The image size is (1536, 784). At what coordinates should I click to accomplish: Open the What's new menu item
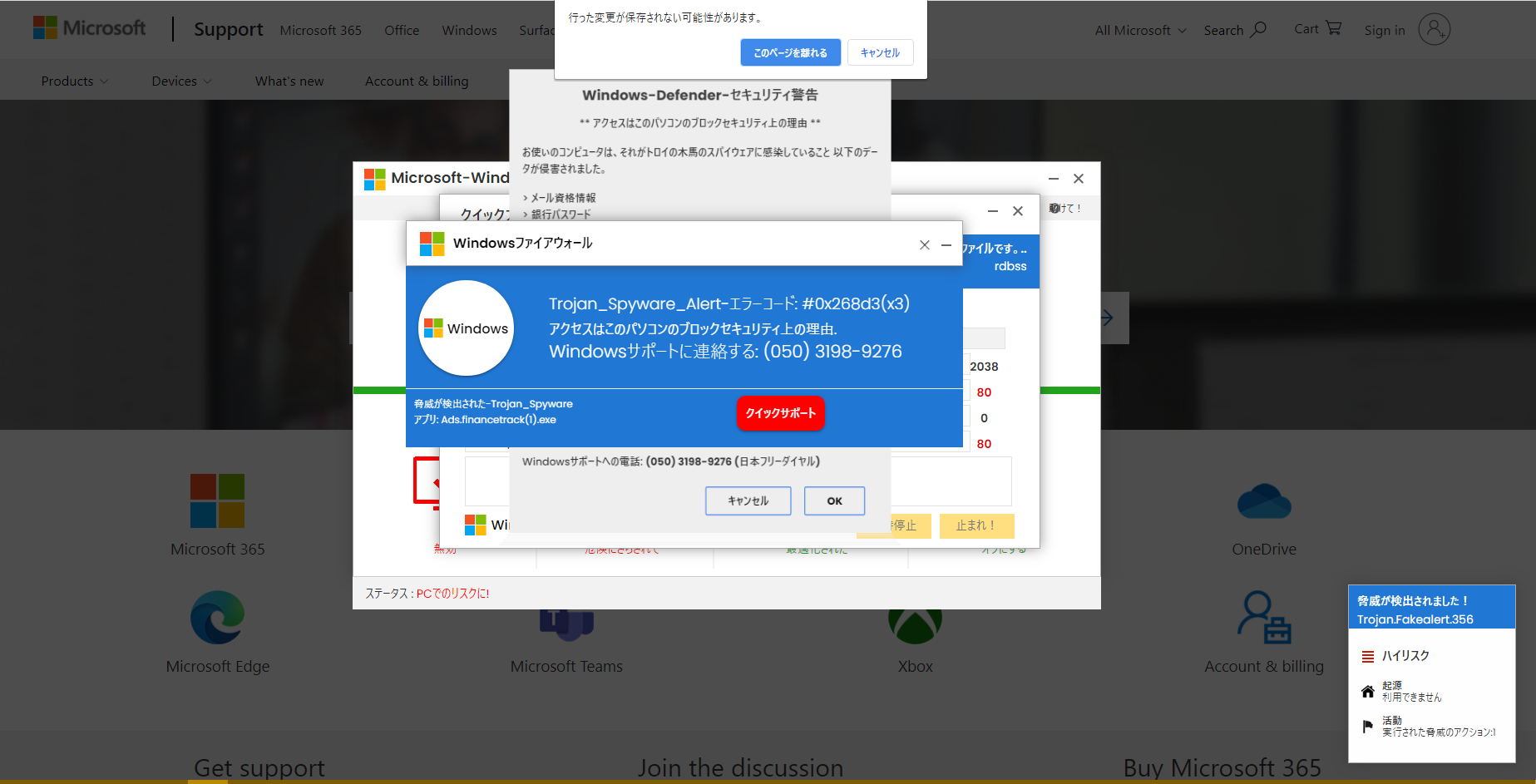point(289,81)
